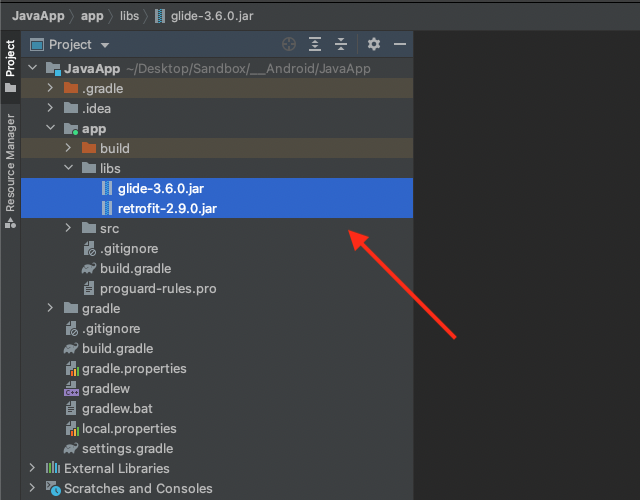Hide the Project tool window (minus icon)
The height and width of the screenshot is (500, 640).
pyautogui.click(x=400, y=44)
